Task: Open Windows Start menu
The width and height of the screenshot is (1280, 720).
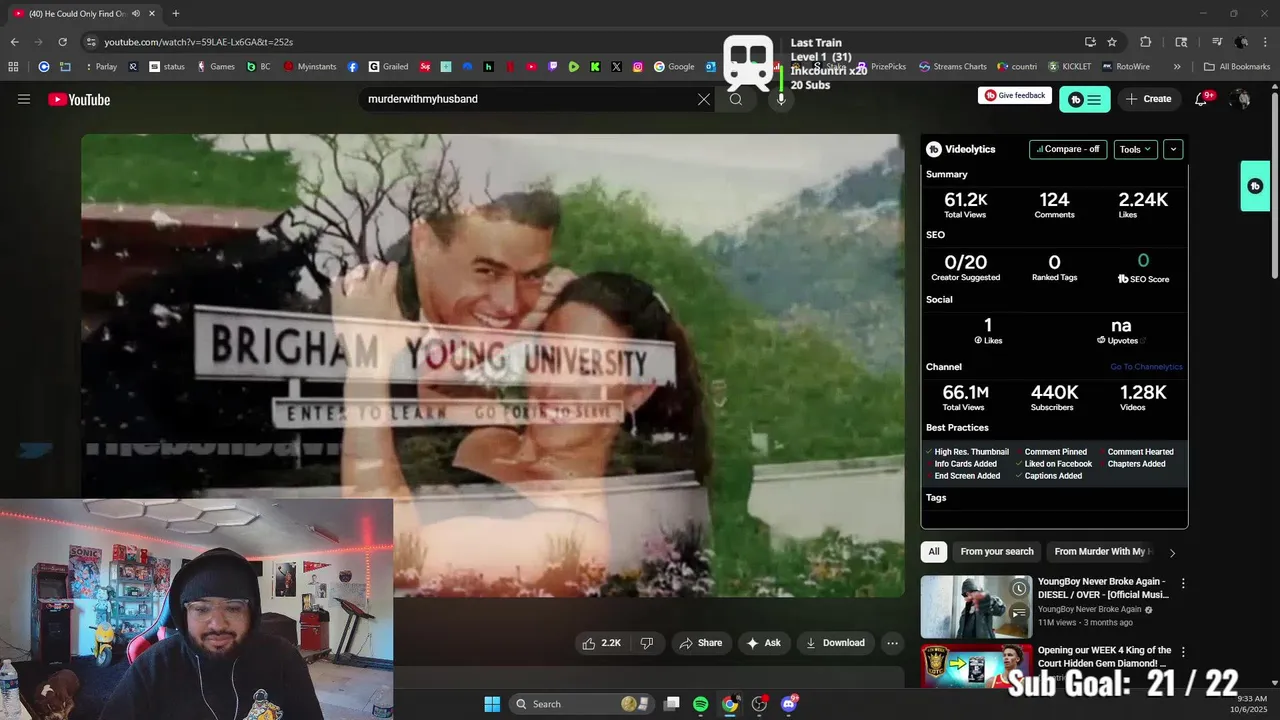Action: click(x=492, y=704)
